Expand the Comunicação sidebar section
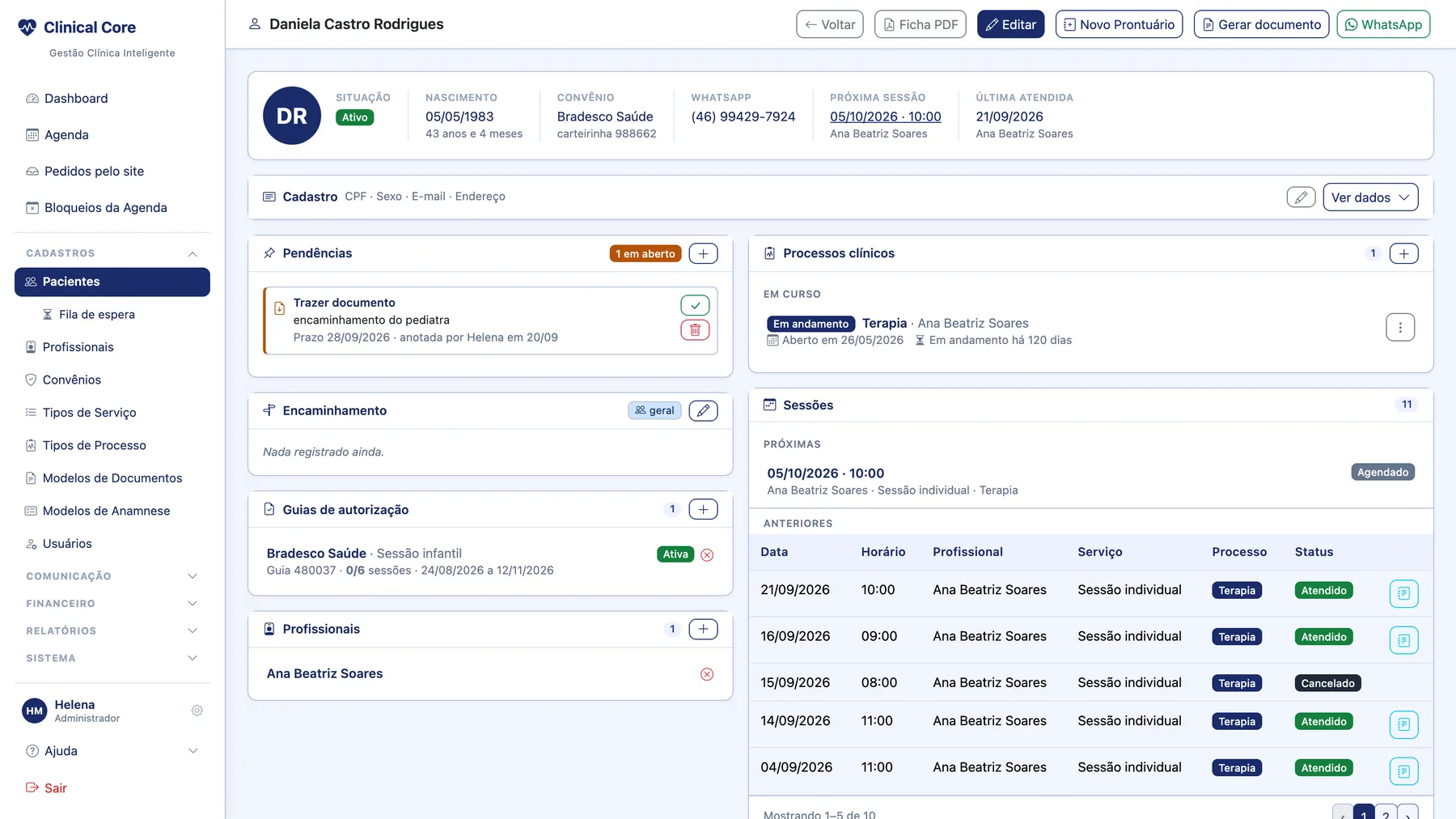Image resolution: width=1456 pixels, height=819 pixels. [112, 576]
